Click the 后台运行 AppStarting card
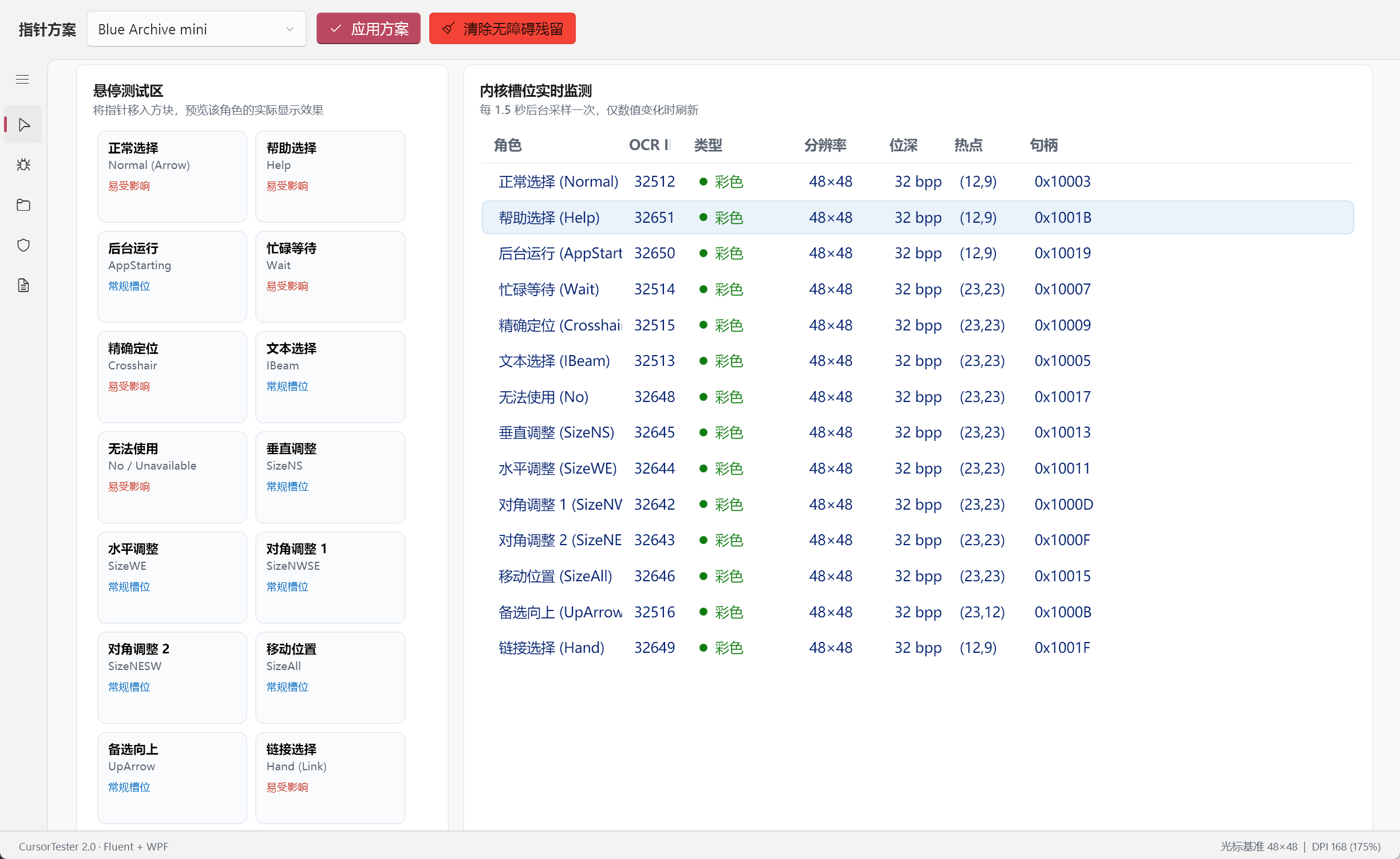 [x=172, y=277]
